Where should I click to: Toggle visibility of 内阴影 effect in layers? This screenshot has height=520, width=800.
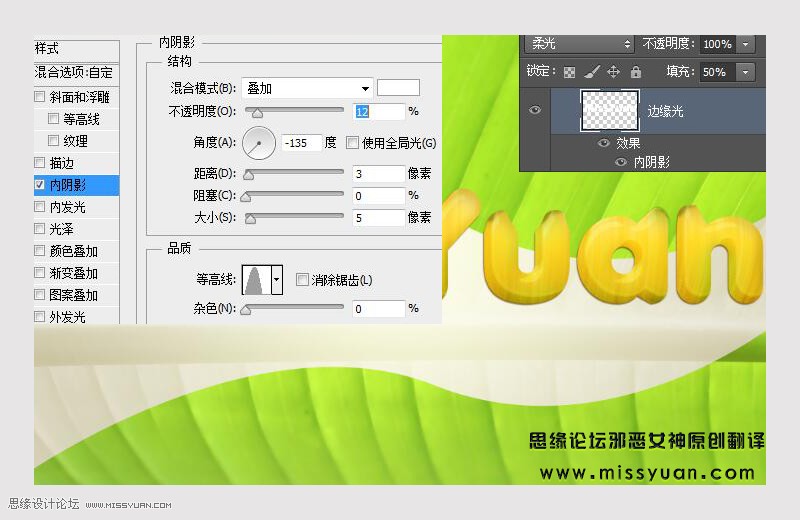click(x=621, y=162)
